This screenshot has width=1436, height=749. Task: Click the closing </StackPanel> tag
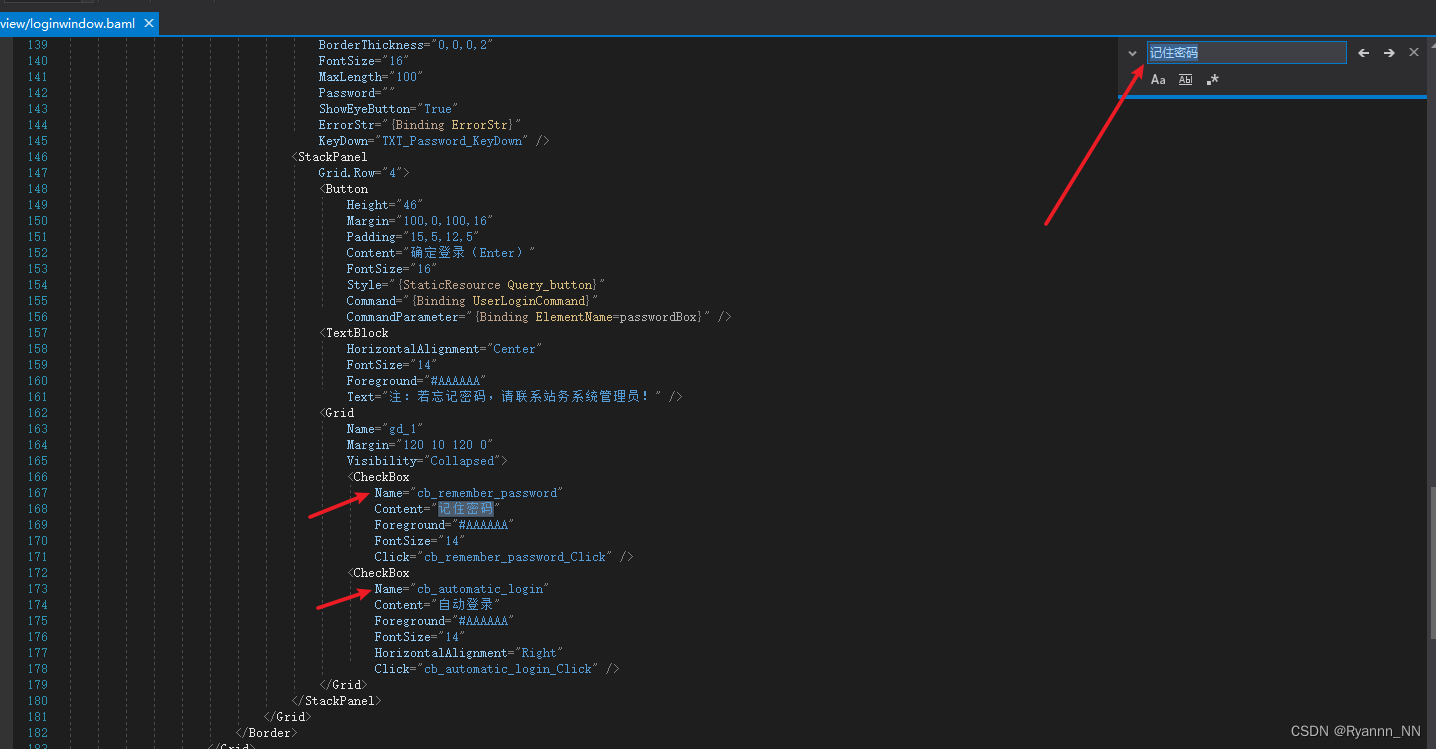336,701
